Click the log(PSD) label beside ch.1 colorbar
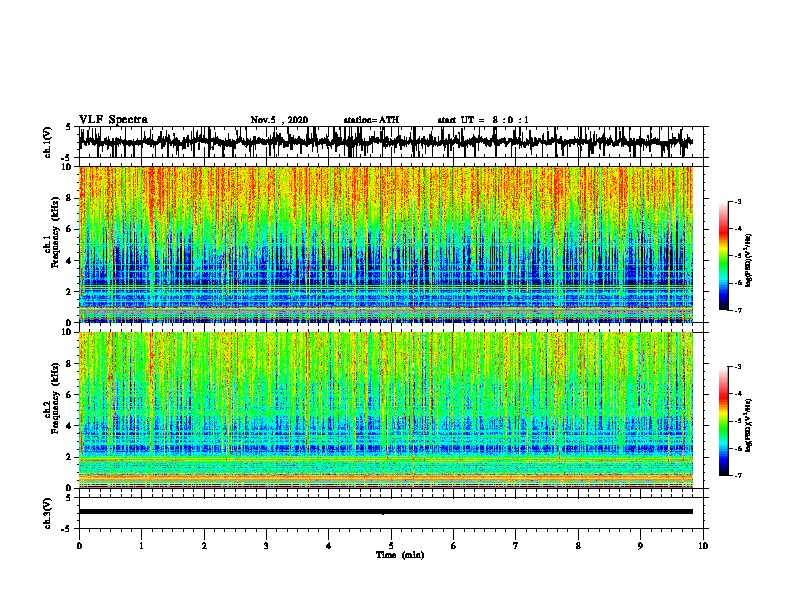Image resolution: width=792 pixels, height=612 pixels. 748,260
